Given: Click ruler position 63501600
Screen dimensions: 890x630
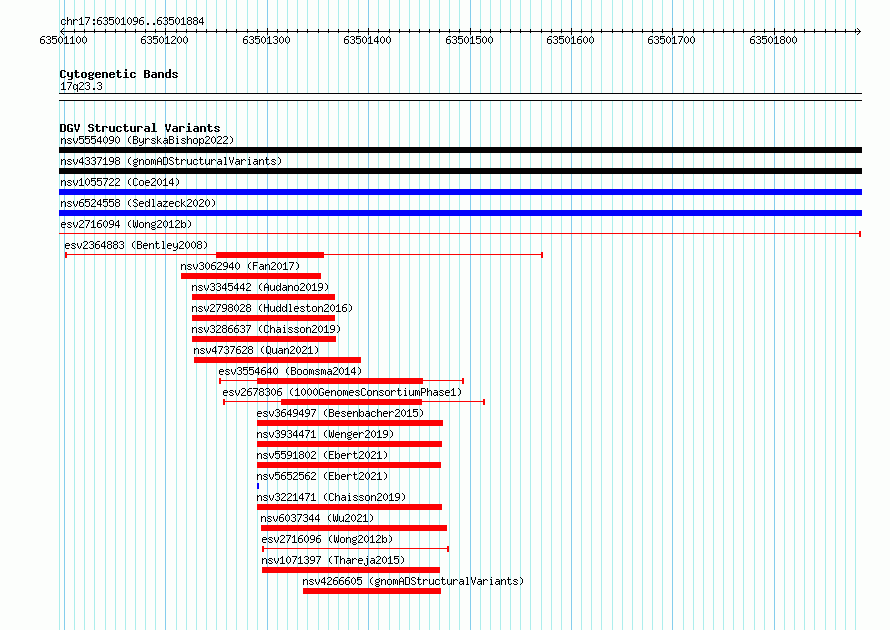Looking at the screenshot, I should tap(570, 40).
